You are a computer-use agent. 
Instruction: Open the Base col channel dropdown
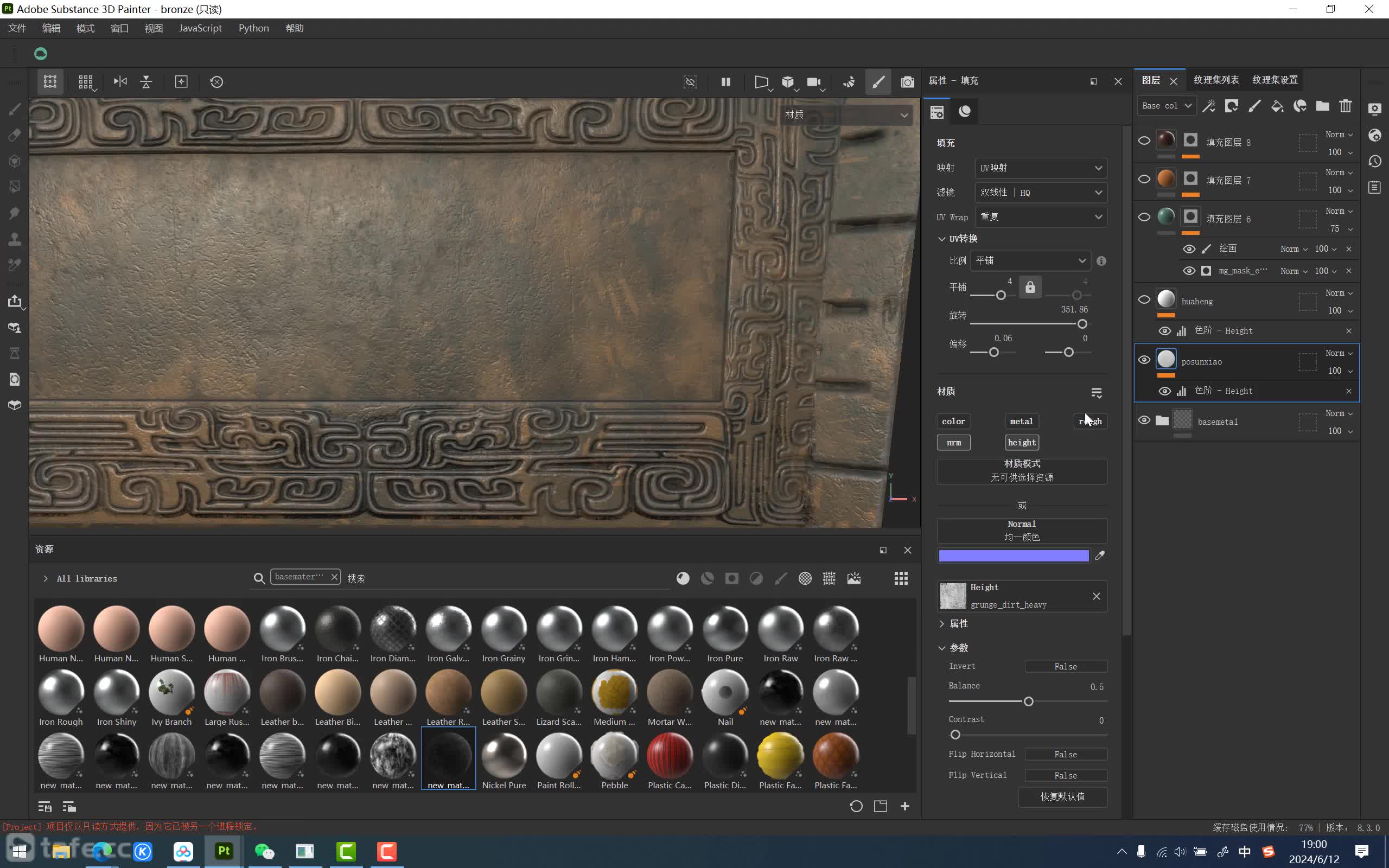click(1167, 106)
